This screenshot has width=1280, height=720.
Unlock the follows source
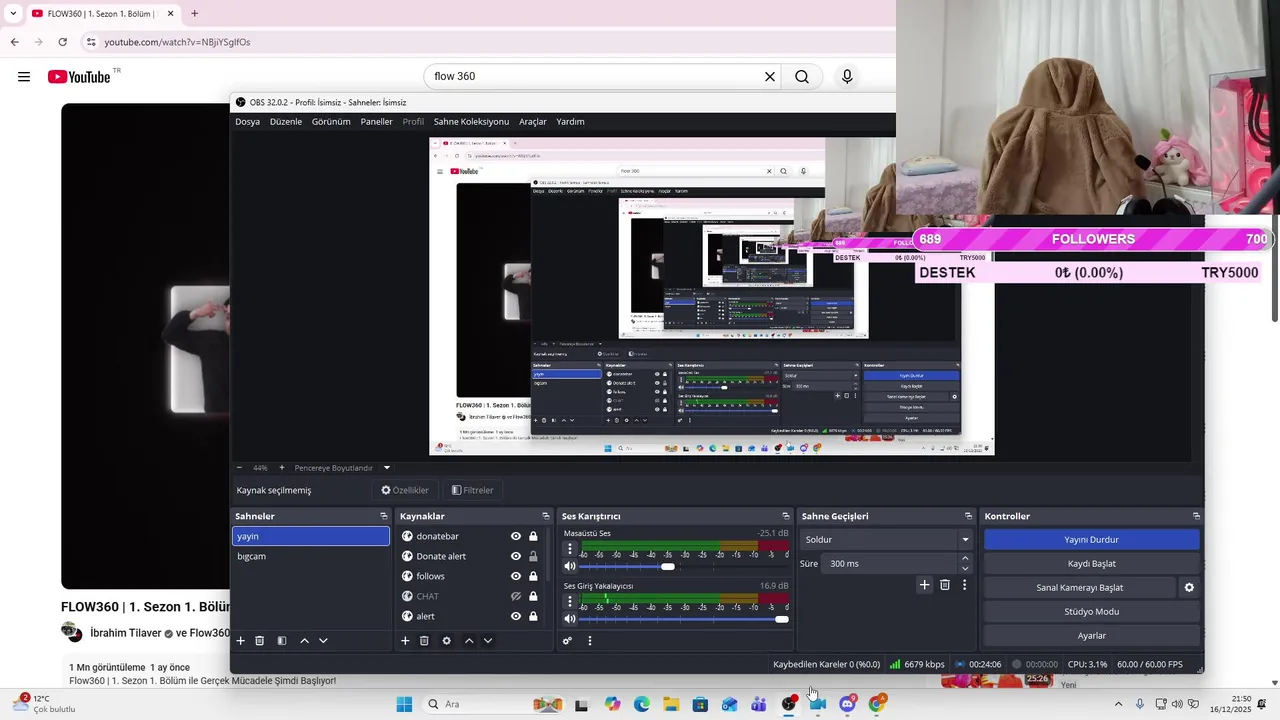tap(533, 576)
